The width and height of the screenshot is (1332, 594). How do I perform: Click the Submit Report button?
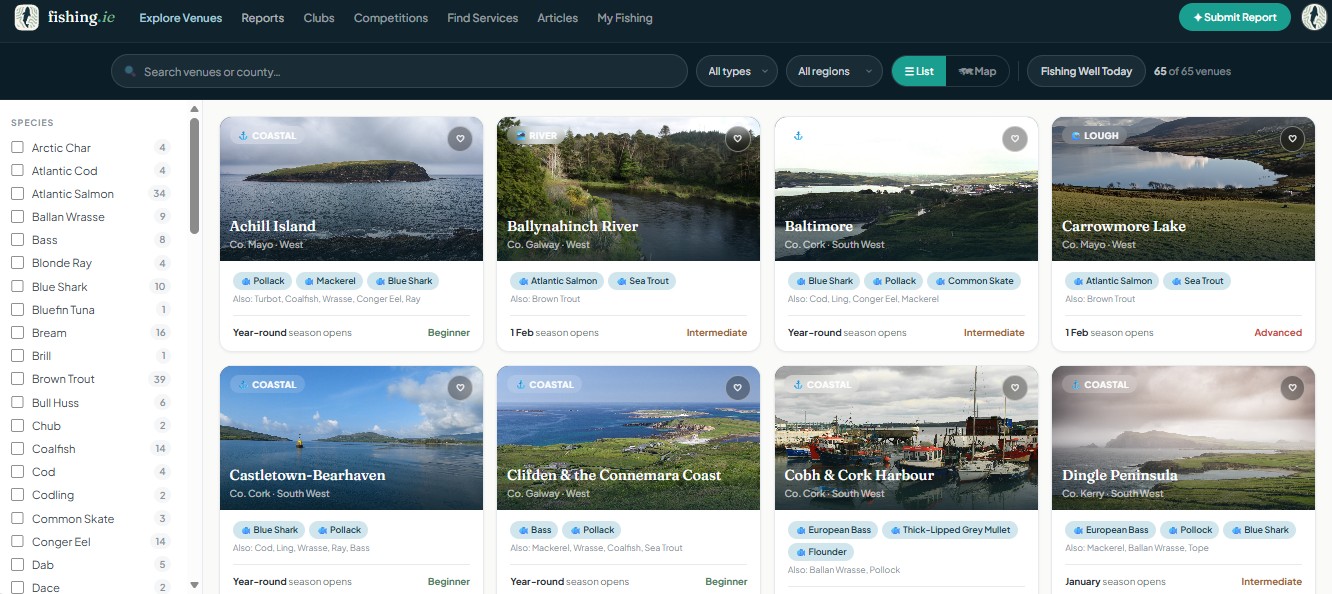(1234, 17)
